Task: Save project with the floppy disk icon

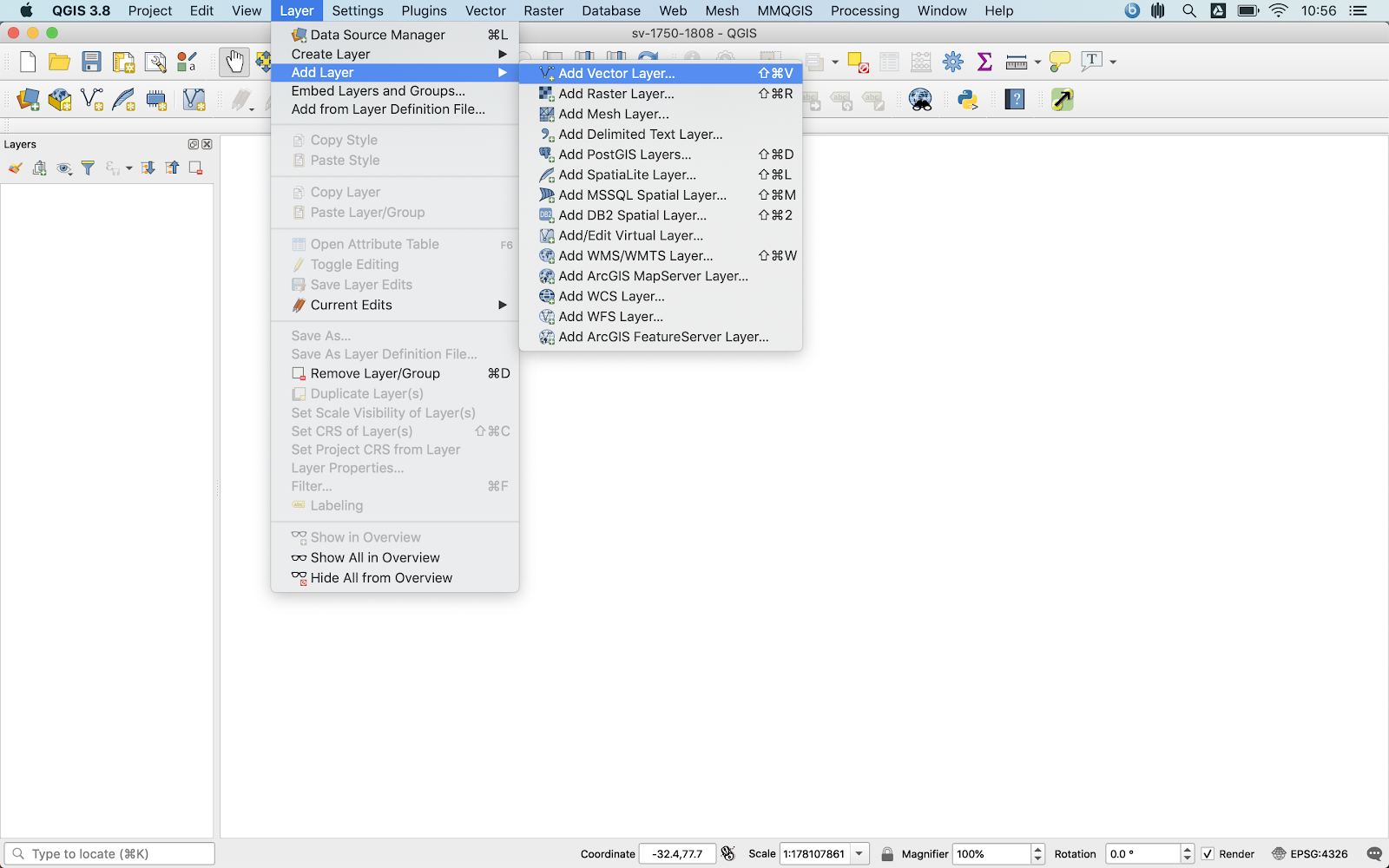Action: coord(91,62)
